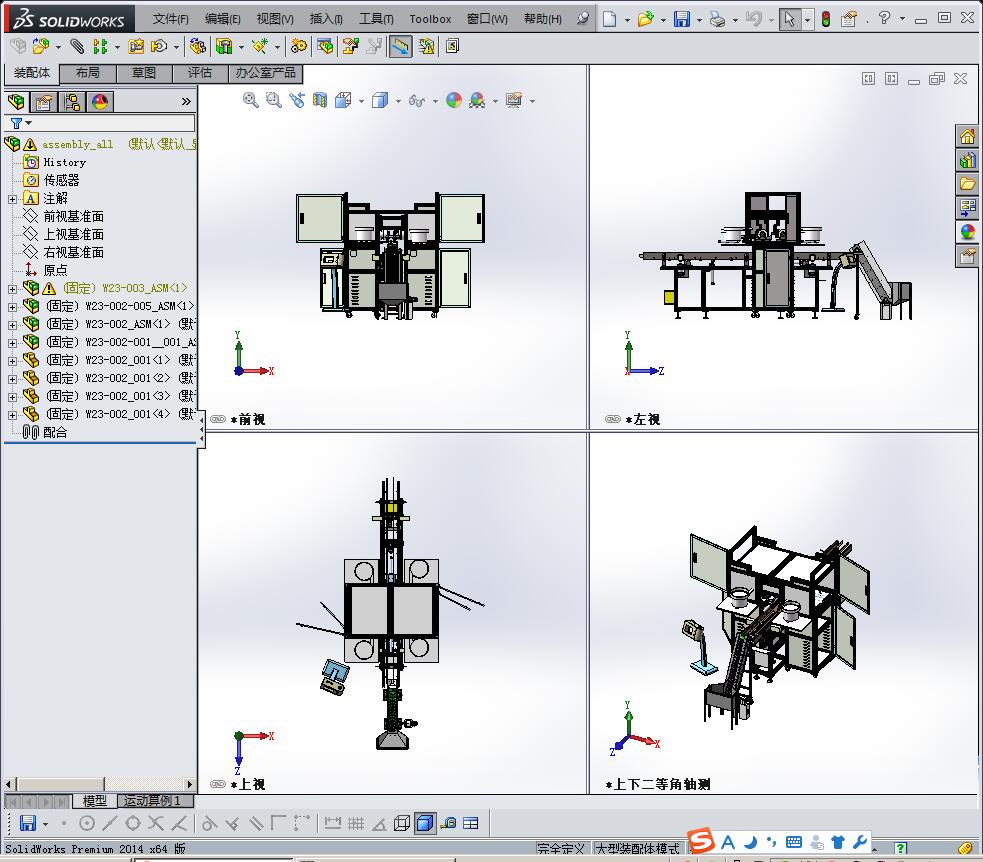Expand the 注解 annotations tree node
983x862 pixels.
coord(12,199)
